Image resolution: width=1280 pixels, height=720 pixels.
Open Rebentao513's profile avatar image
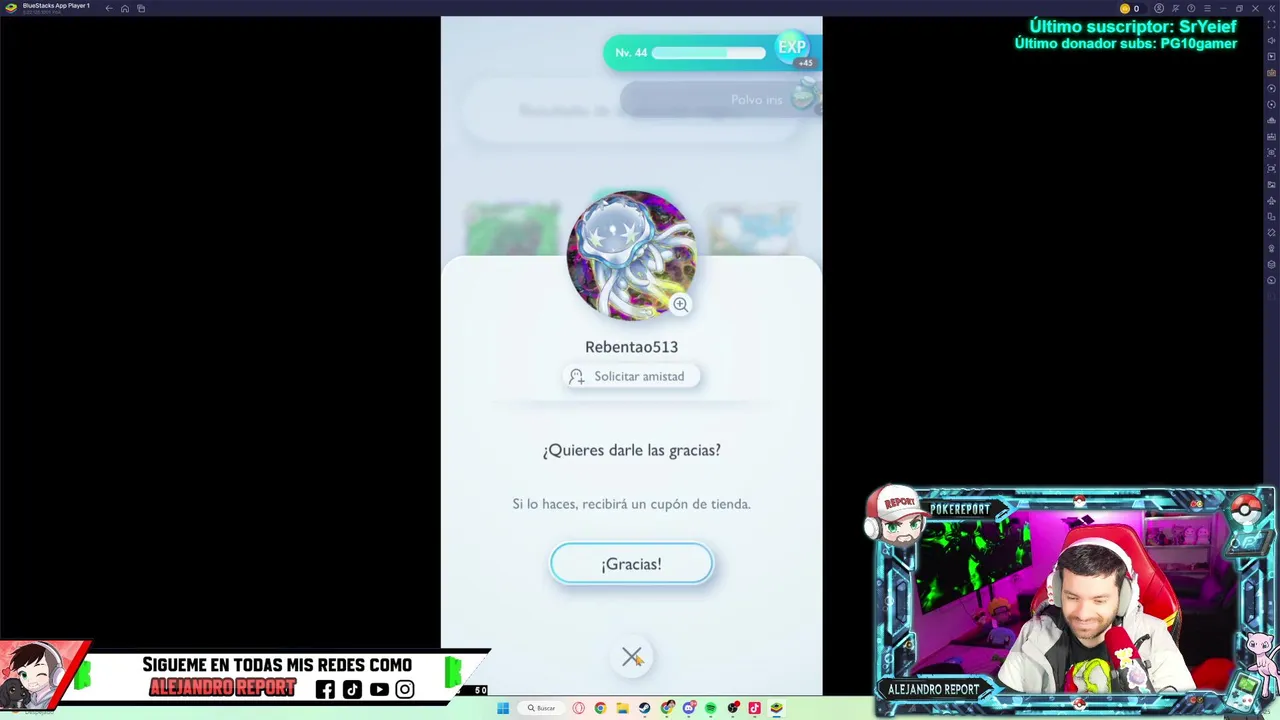point(631,255)
